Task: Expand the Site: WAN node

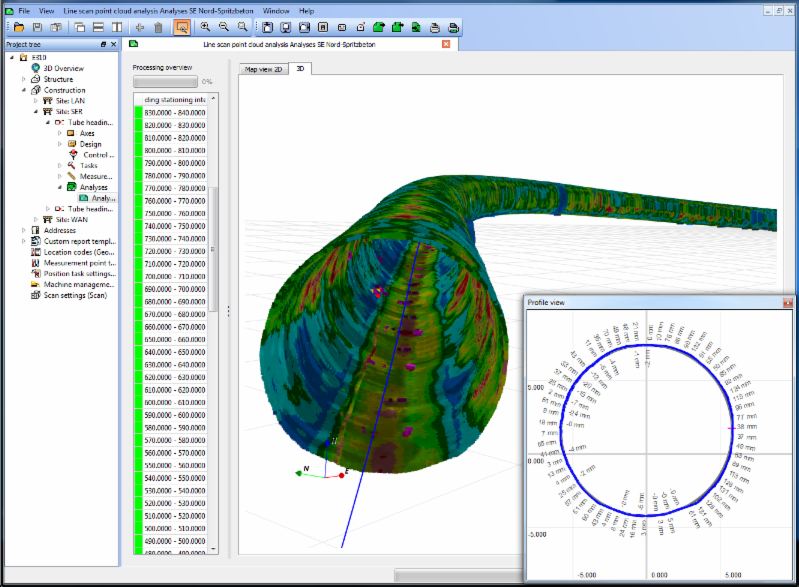Action: [35, 219]
